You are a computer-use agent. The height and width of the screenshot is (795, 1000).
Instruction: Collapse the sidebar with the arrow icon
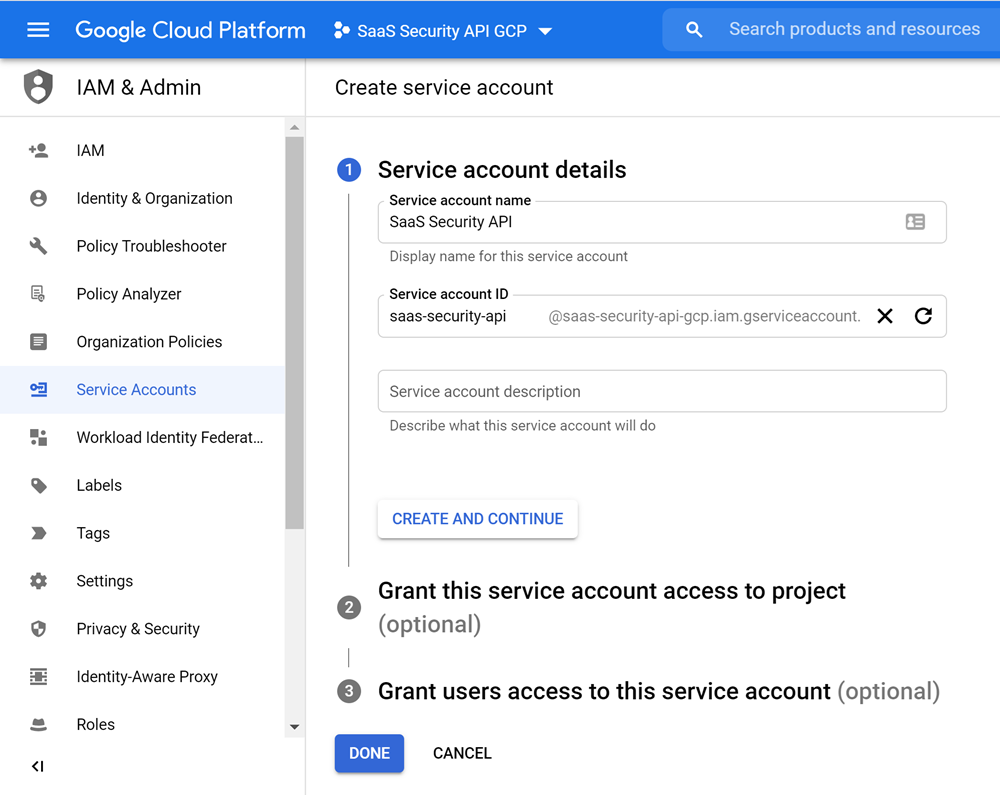tap(37, 766)
